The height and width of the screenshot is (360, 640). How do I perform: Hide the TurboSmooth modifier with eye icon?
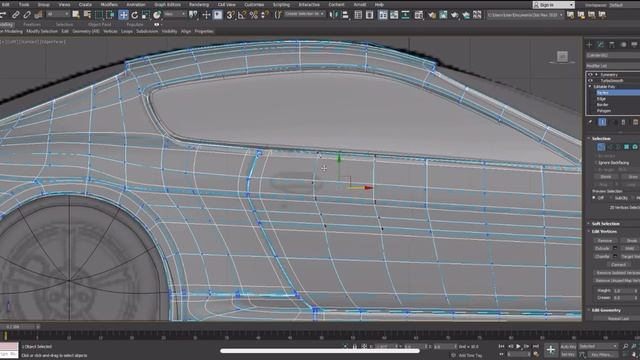pos(590,80)
